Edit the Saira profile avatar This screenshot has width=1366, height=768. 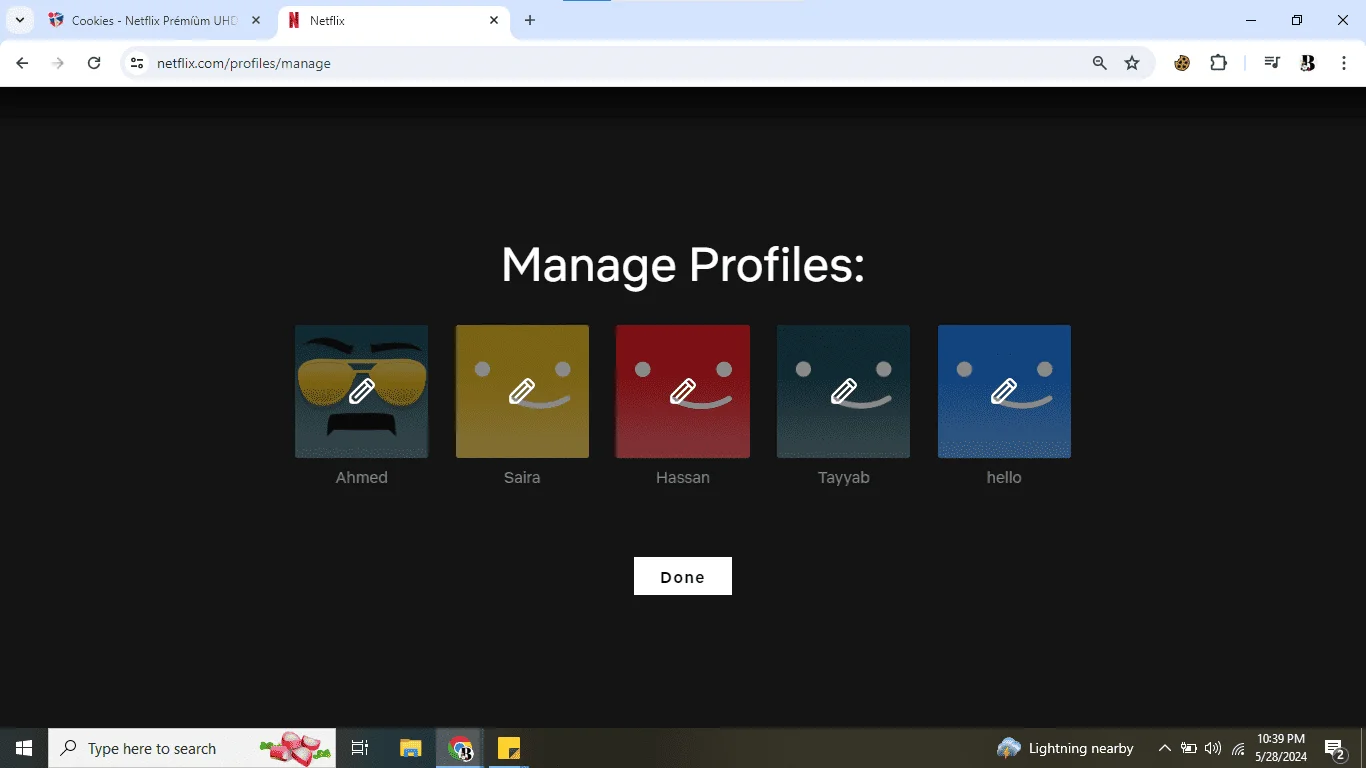tap(522, 391)
